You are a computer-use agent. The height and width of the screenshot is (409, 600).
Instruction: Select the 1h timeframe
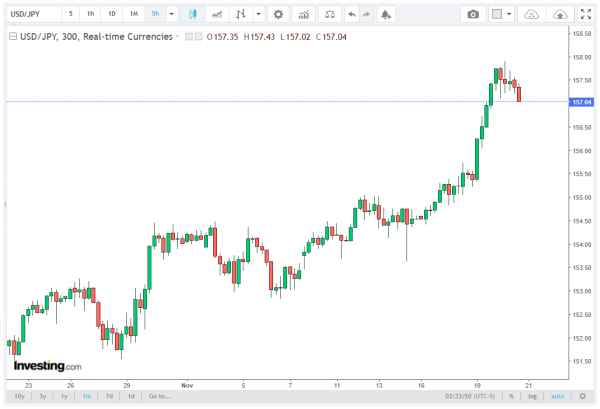(x=91, y=14)
